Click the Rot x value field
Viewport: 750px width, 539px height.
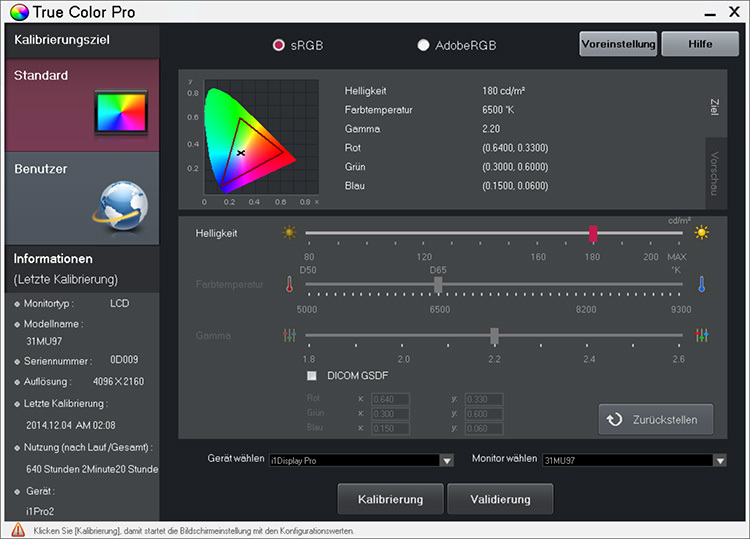[391, 400]
